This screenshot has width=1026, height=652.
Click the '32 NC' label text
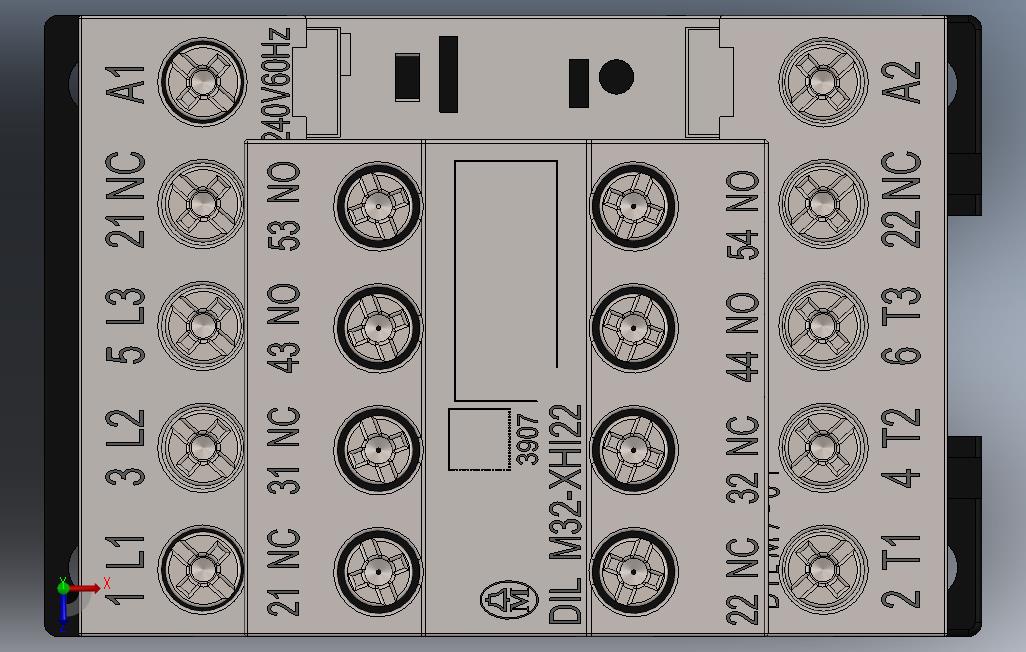coord(743,460)
